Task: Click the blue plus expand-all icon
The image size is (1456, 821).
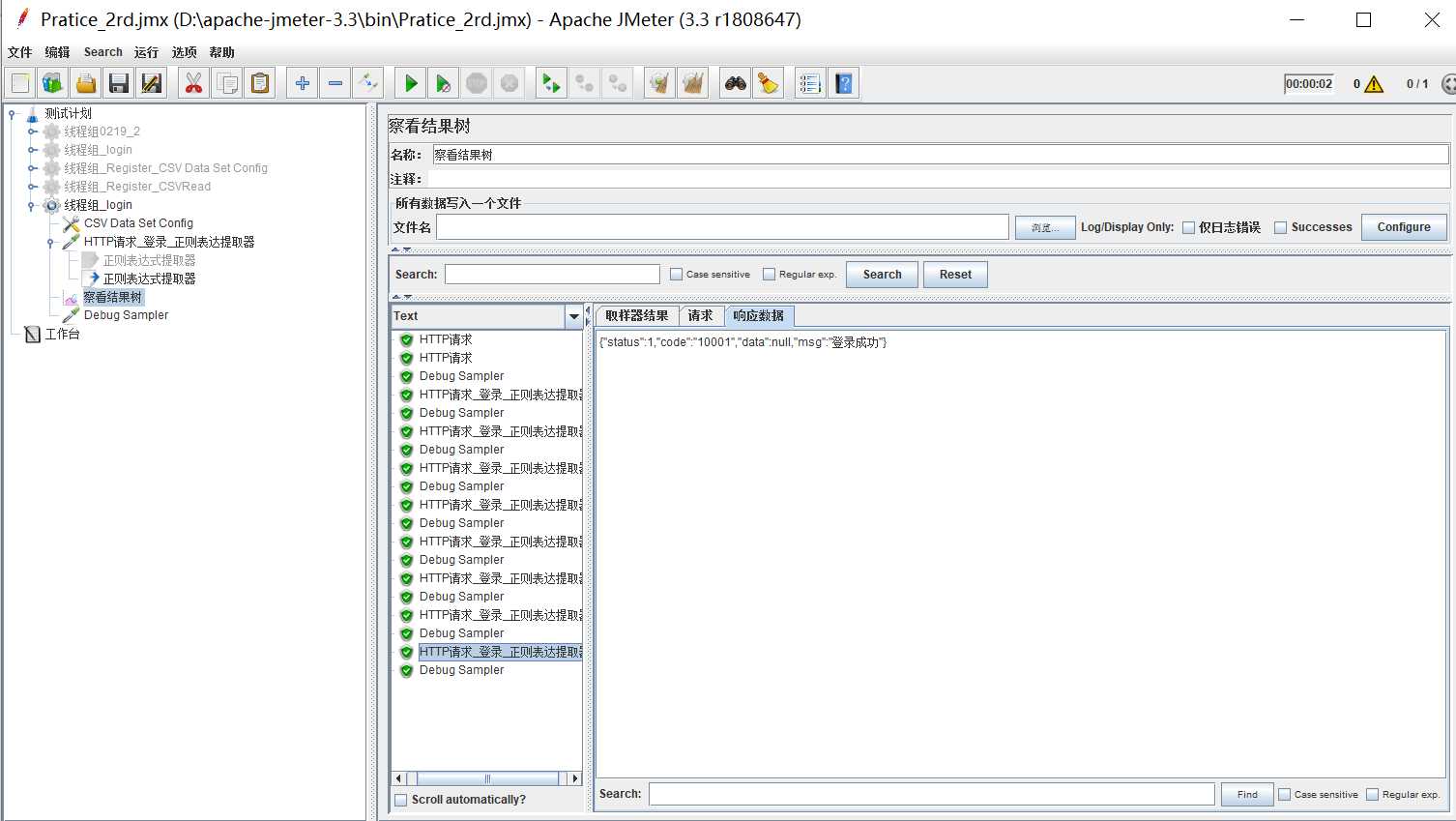Action: tap(302, 84)
